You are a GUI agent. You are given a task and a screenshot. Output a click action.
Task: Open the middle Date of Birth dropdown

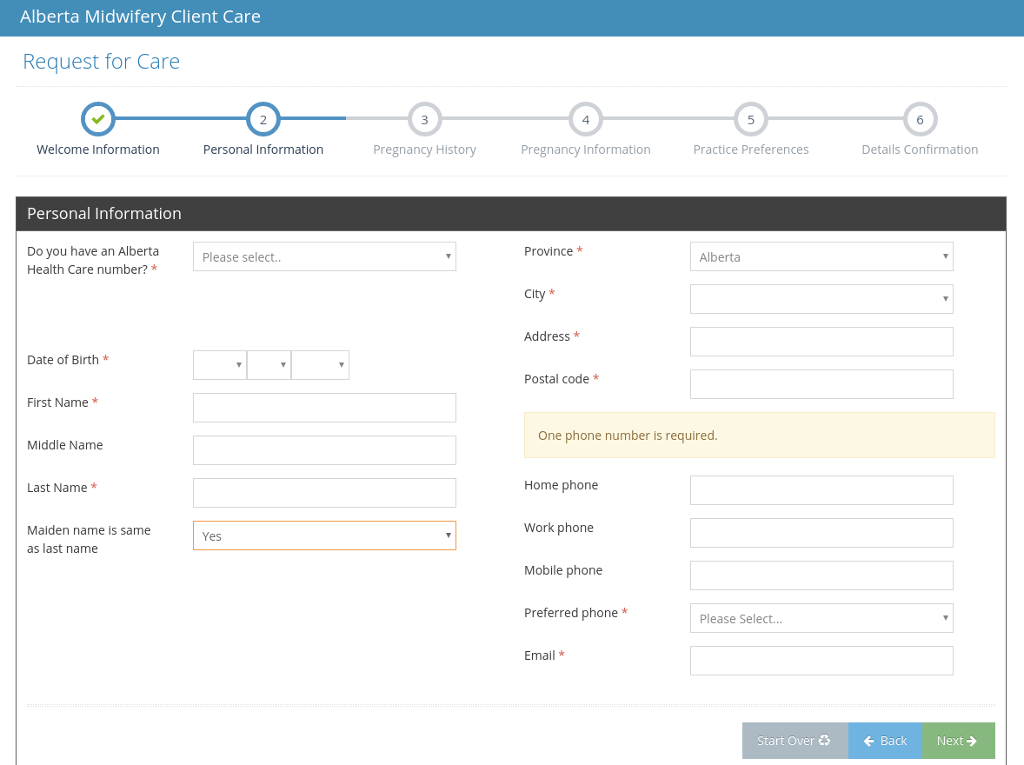269,365
